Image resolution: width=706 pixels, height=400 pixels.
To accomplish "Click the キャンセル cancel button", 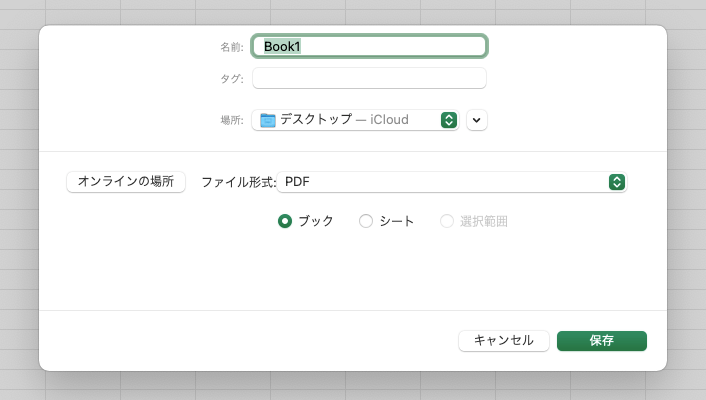I will [503, 341].
